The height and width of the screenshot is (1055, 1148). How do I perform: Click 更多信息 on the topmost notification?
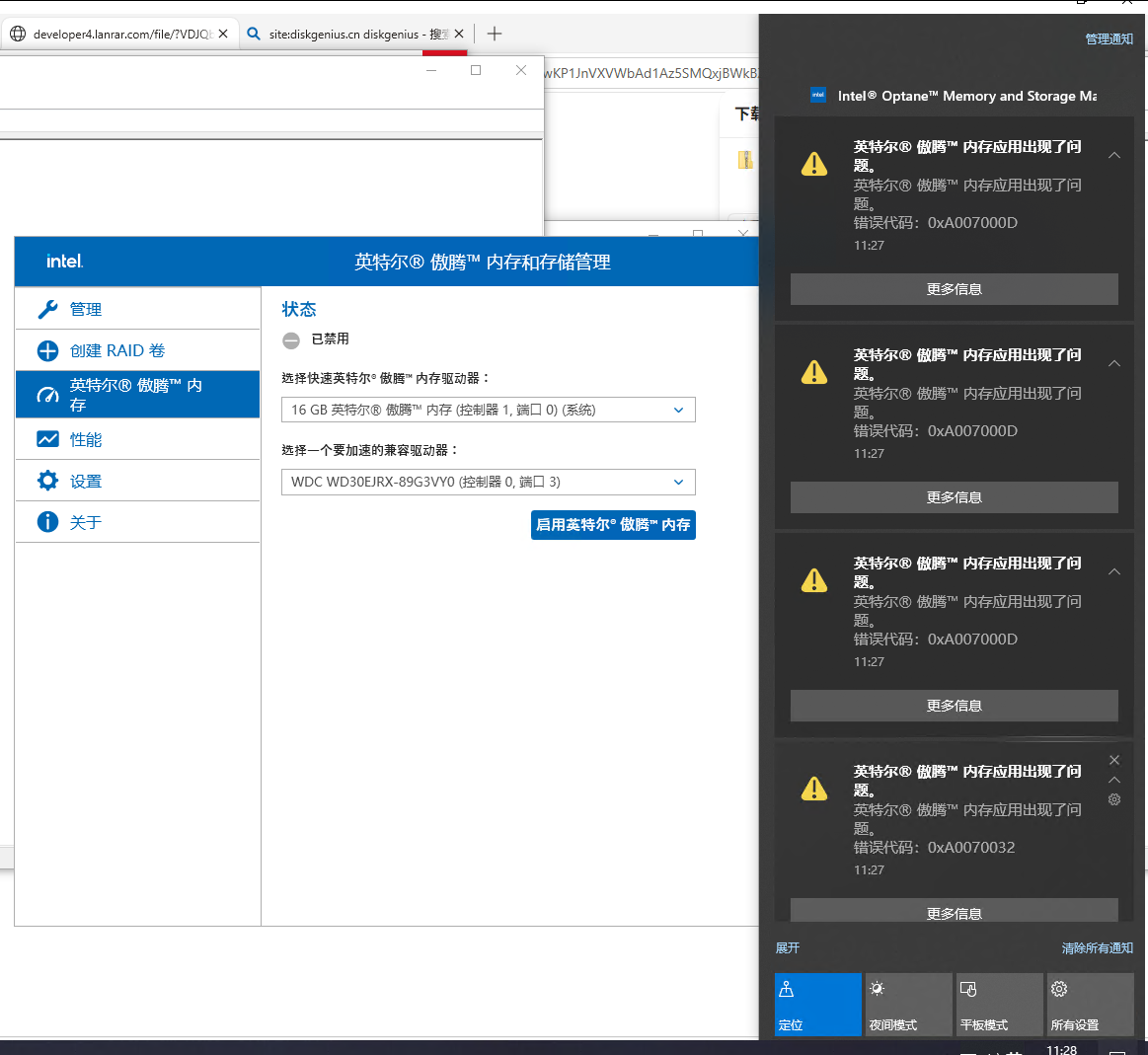coord(954,289)
